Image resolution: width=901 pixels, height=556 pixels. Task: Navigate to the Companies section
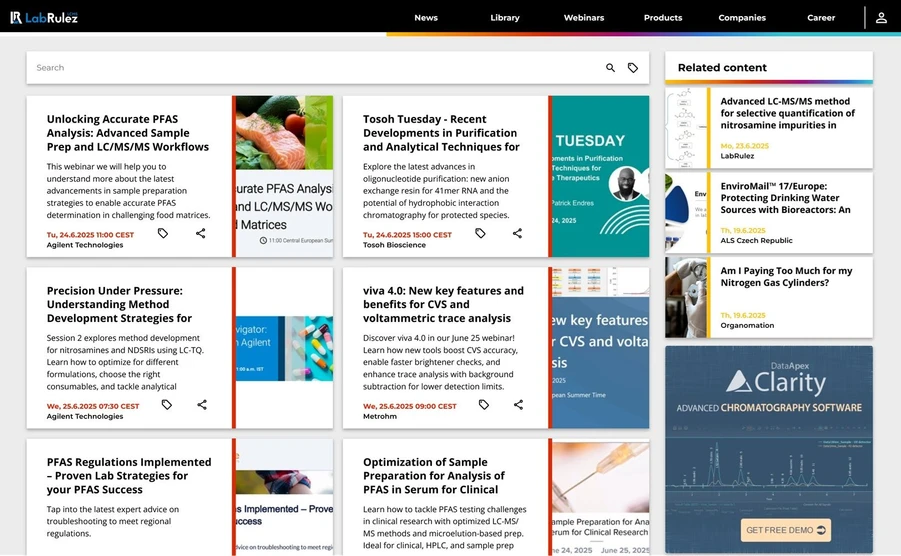pyautogui.click(x=742, y=18)
